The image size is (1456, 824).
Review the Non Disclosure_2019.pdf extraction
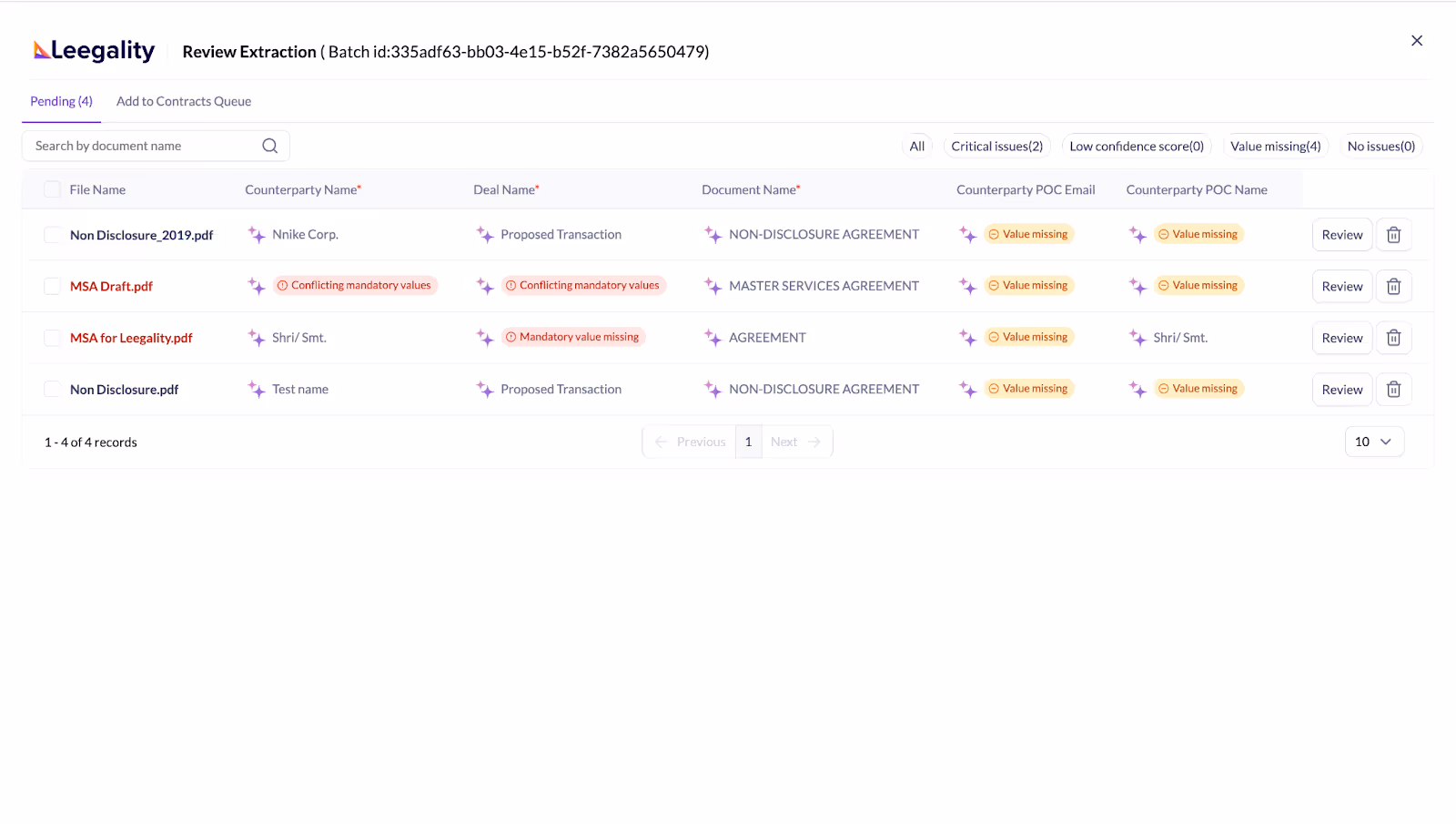pyautogui.click(x=1342, y=235)
